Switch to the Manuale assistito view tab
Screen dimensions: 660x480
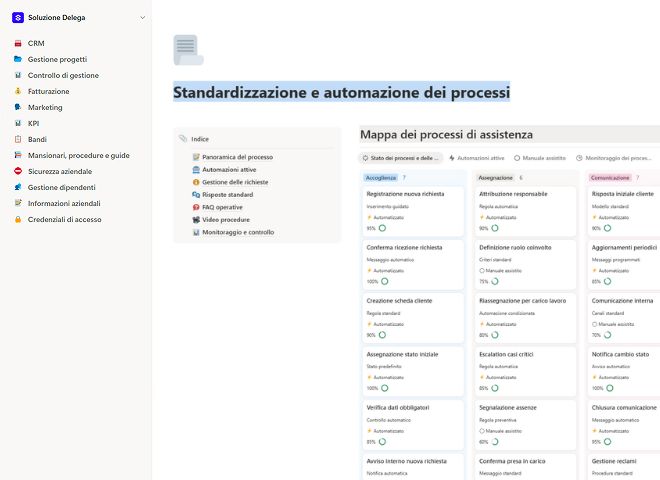coord(540,158)
